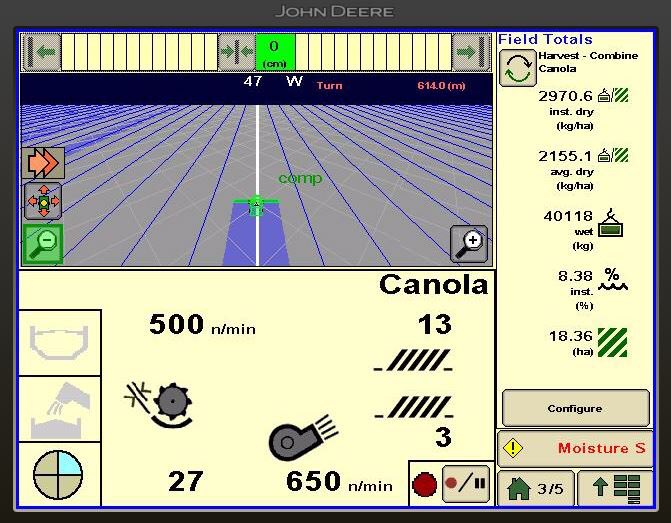Zoom out the guidance map view
This screenshot has width=671, height=523.
43,244
